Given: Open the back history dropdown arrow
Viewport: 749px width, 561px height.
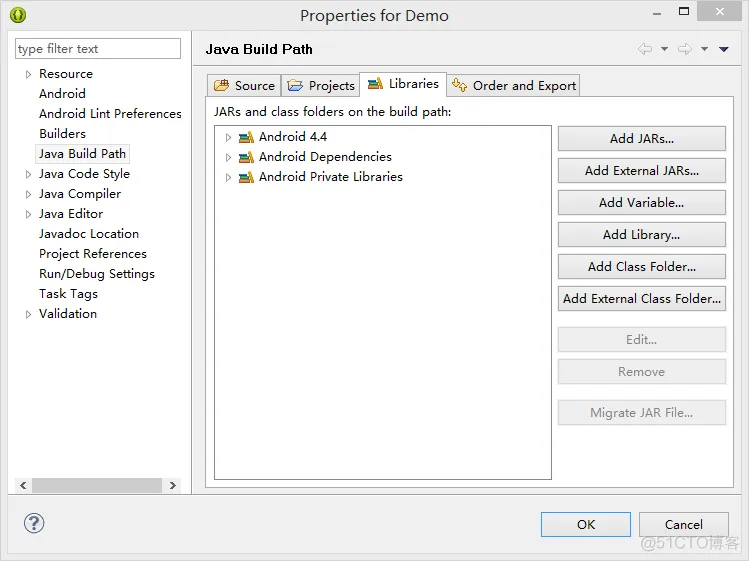Looking at the screenshot, I should (x=664, y=49).
